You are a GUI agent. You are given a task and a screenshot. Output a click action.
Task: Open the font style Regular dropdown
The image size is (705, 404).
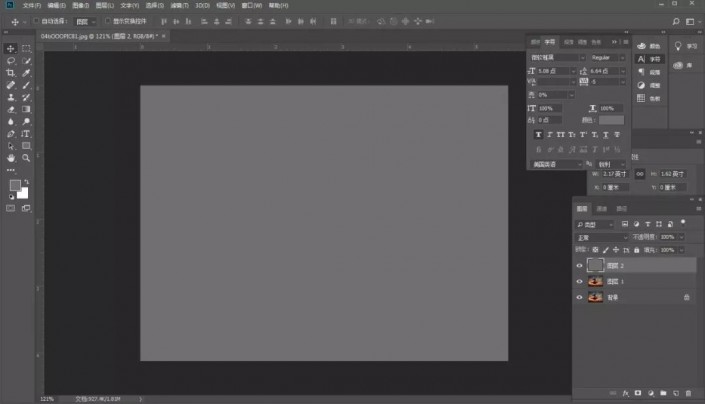pyautogui.click(x=607, y=58)
